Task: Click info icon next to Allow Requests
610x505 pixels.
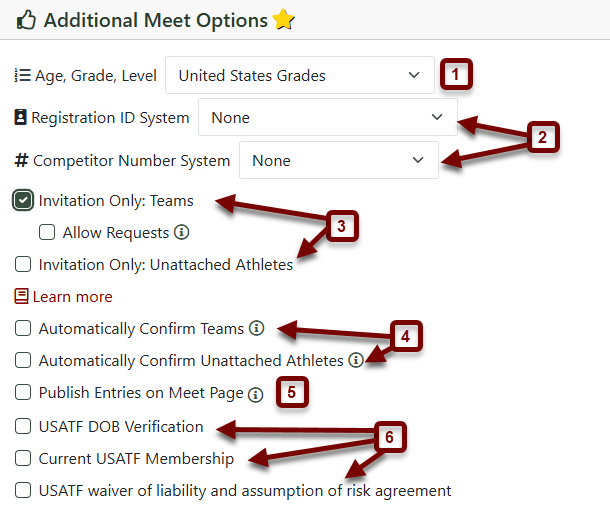Action: pos(181,232)
